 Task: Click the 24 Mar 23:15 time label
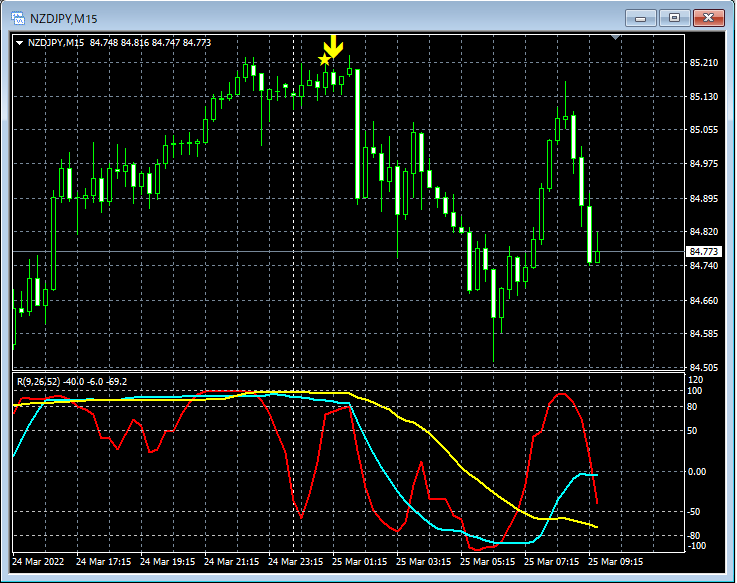(295, 562)
